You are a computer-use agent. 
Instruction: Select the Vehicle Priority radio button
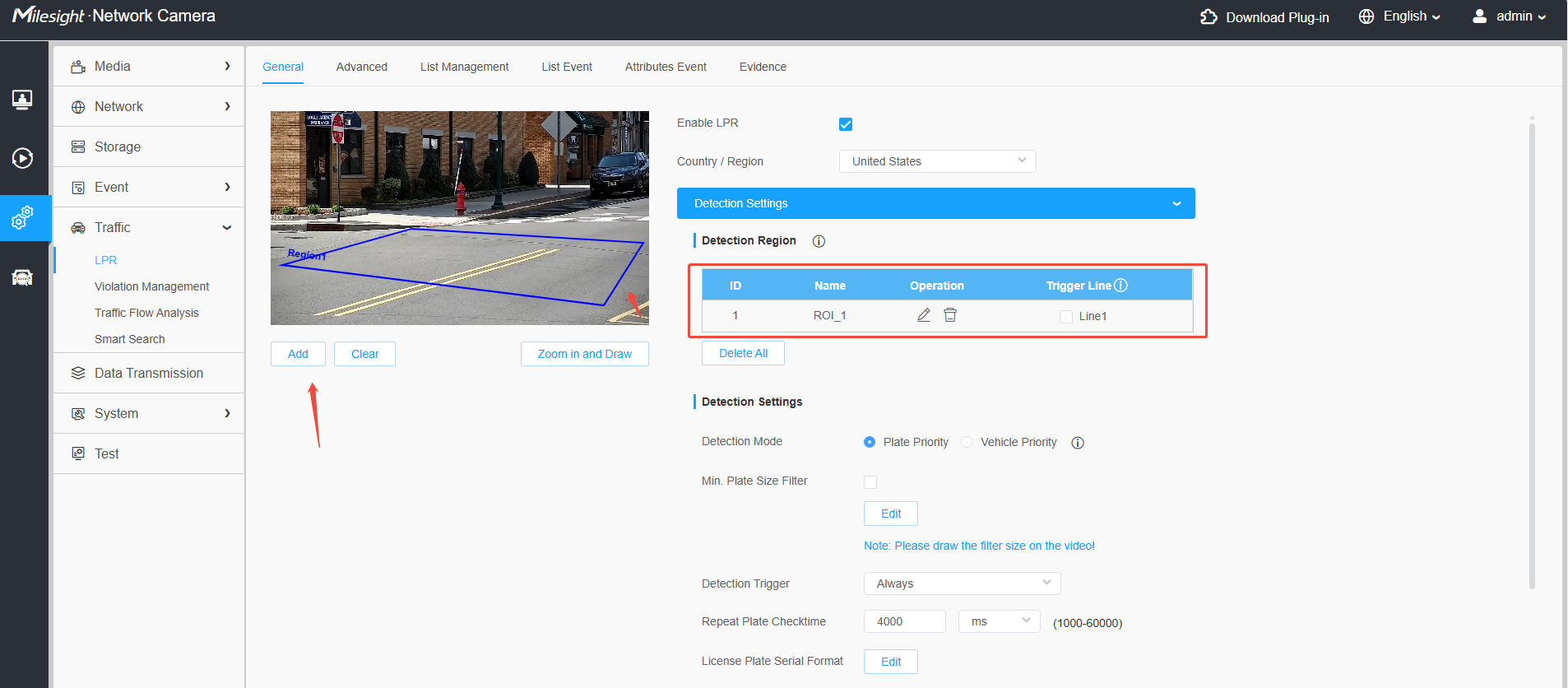pyautogui.click(x=967, y=442)
